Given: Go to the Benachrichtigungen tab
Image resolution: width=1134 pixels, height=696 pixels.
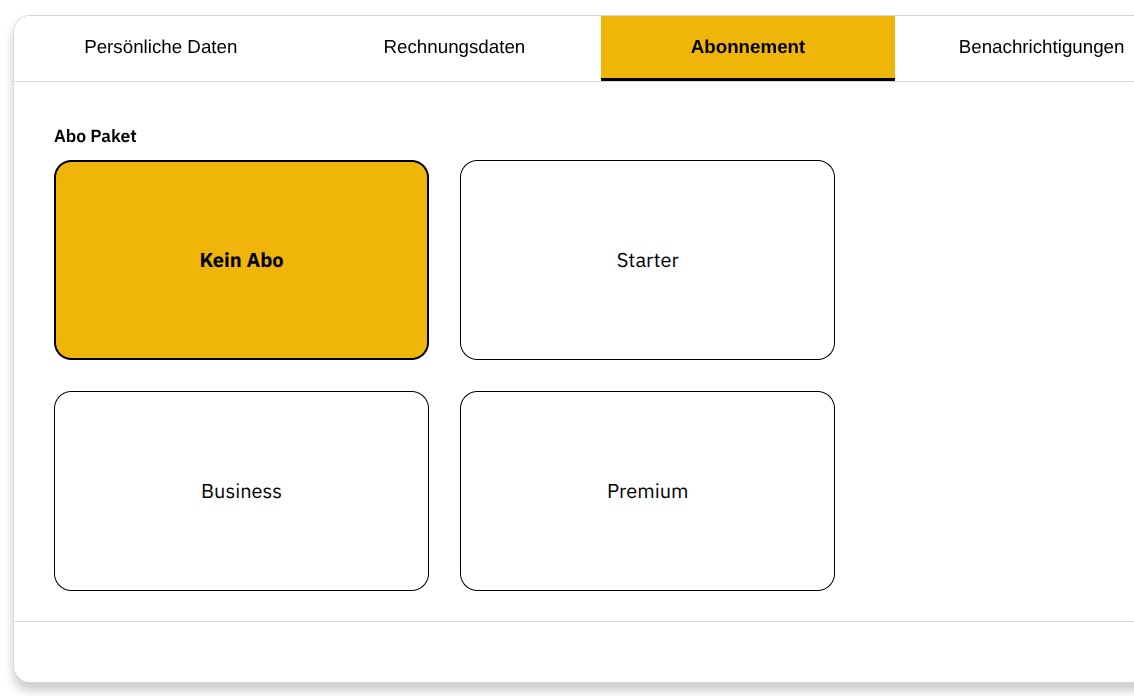Looking at the screenshot, I should 1040,47.
